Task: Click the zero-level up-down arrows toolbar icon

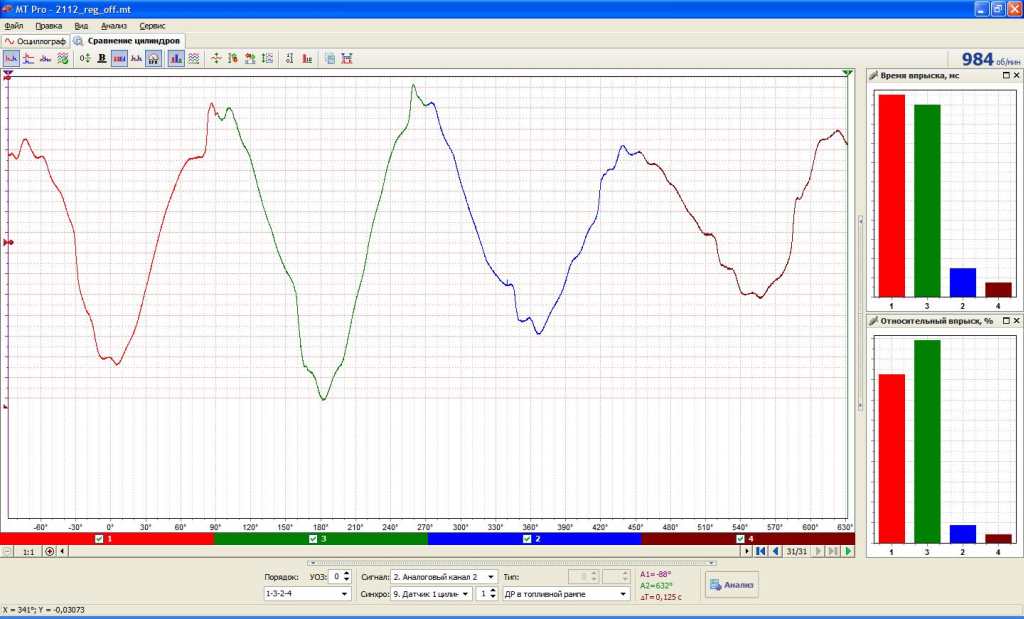Action: coord(85,59)
